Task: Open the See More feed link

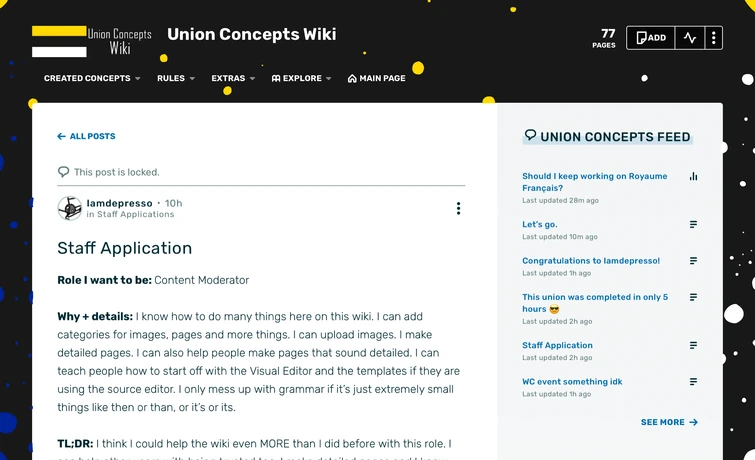Action: click(x=669, y=422)
